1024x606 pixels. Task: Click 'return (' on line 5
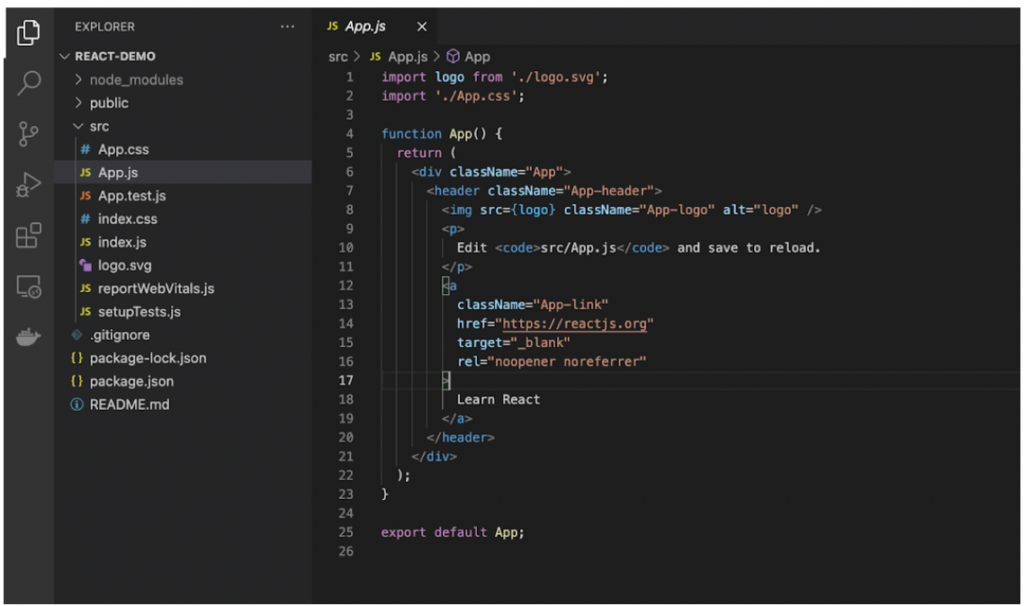point(426,153)
